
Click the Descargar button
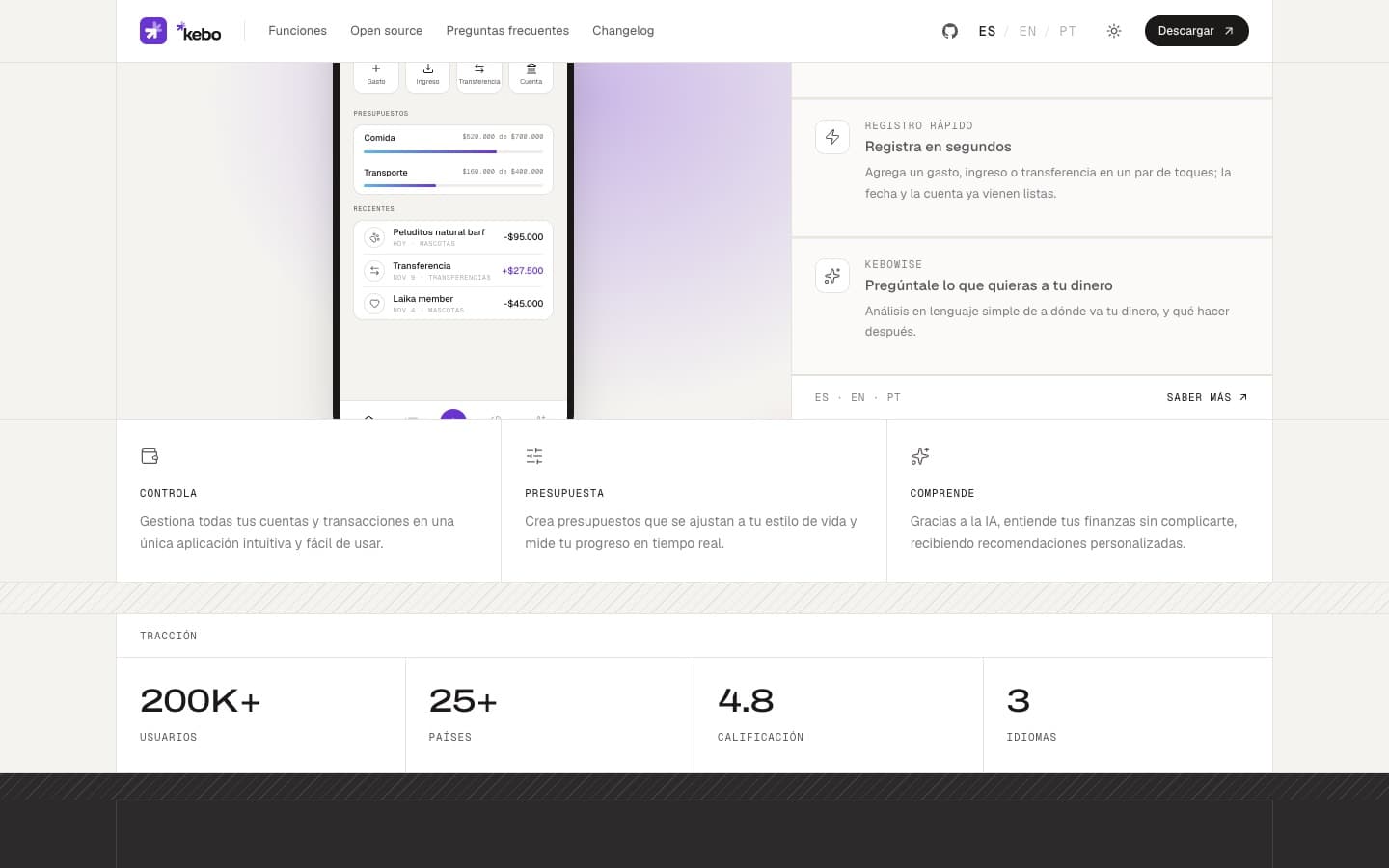pos(1197,31)
